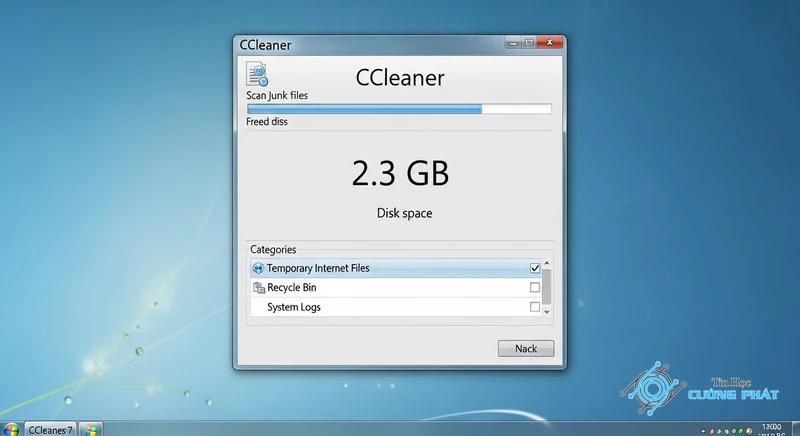Click the taskbar clock
The height and width of the screenshot is (436, 800).
tap(771, 430)
